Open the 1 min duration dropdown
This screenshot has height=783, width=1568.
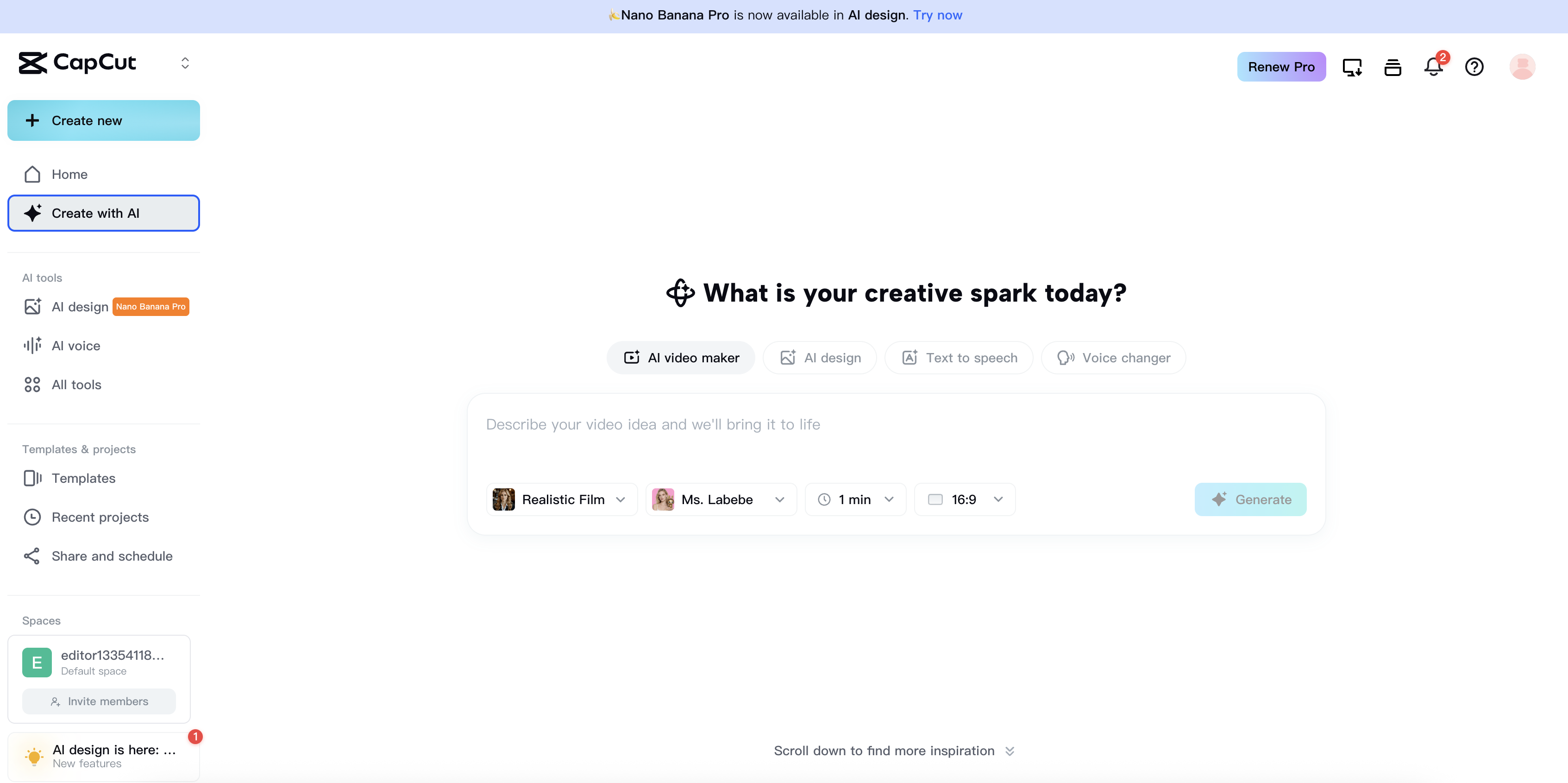[x=854, y=499]
